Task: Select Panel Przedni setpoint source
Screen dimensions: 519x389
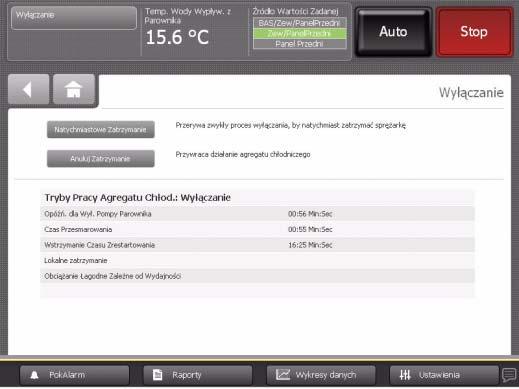Action: (x=300, y=44)
